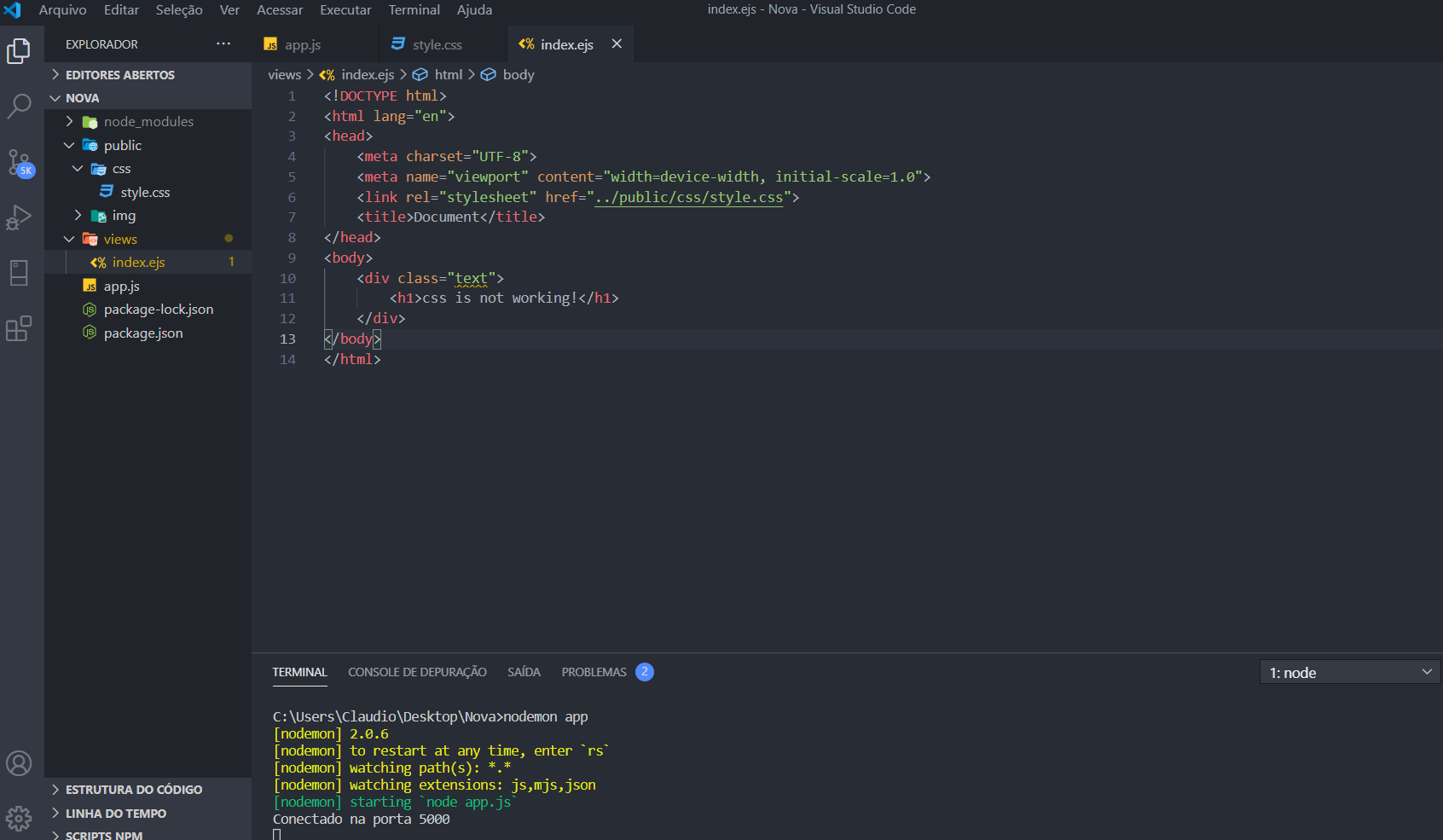1443x840 pixels.
Task: Collapse the css folder
Action: click(148, 169)
